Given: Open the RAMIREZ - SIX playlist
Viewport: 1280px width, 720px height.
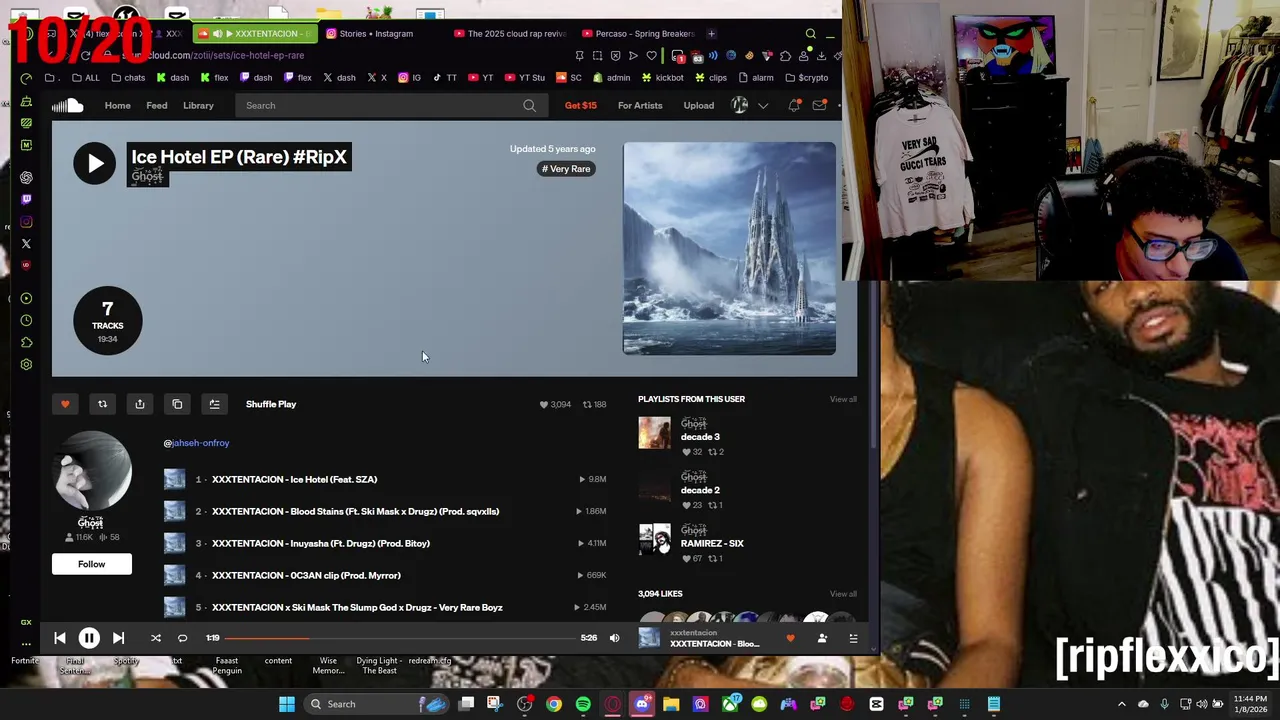Looking at the screenshot, I should (712, 543).
